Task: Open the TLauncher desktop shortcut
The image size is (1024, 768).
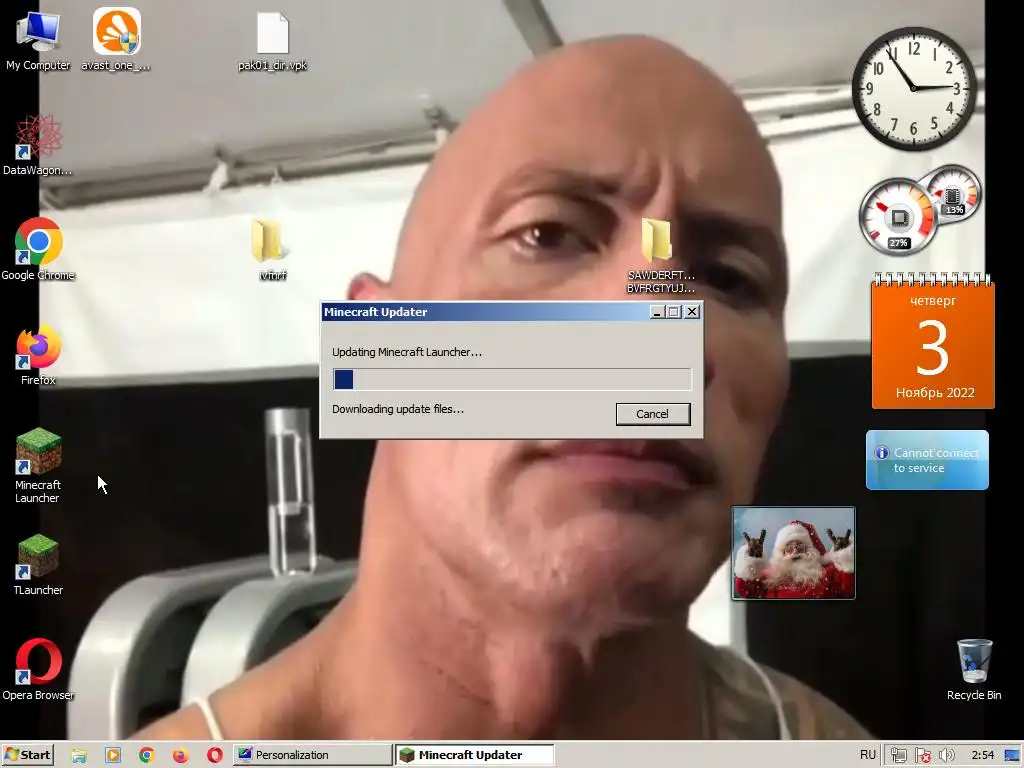Action: click(x=38, y=564)
